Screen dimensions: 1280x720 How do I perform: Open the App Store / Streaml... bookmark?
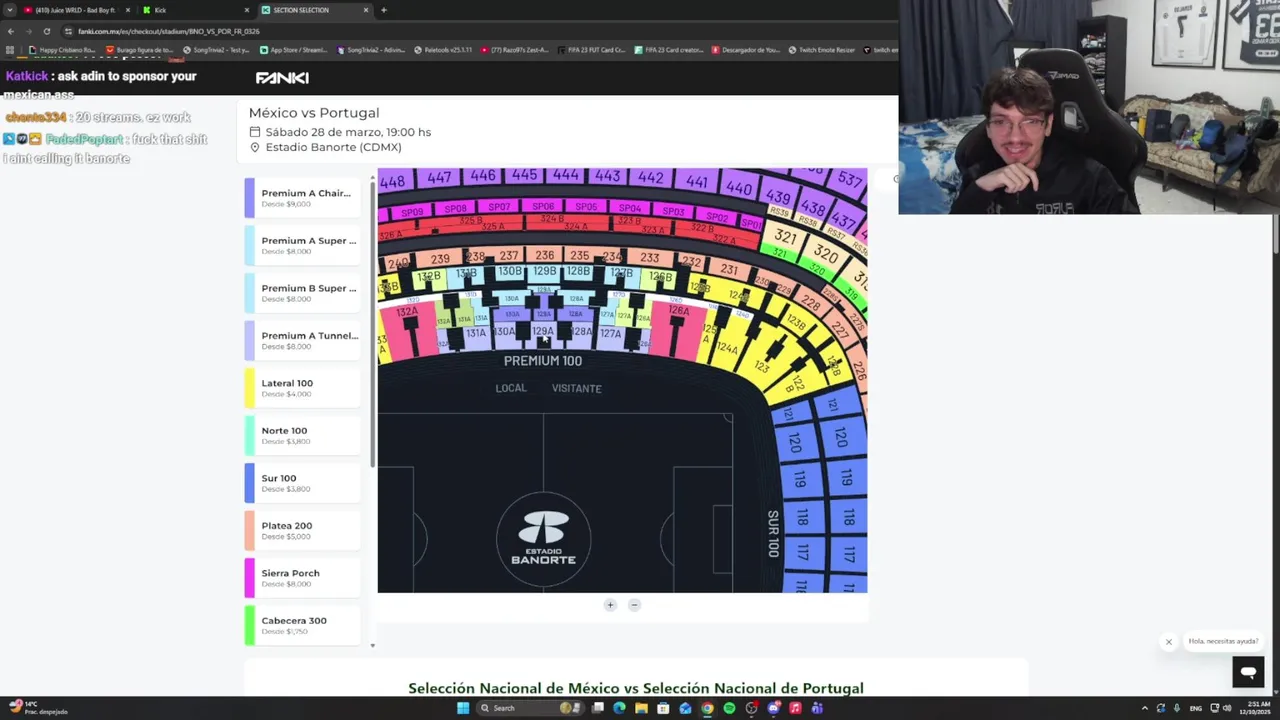coord(293,50)
